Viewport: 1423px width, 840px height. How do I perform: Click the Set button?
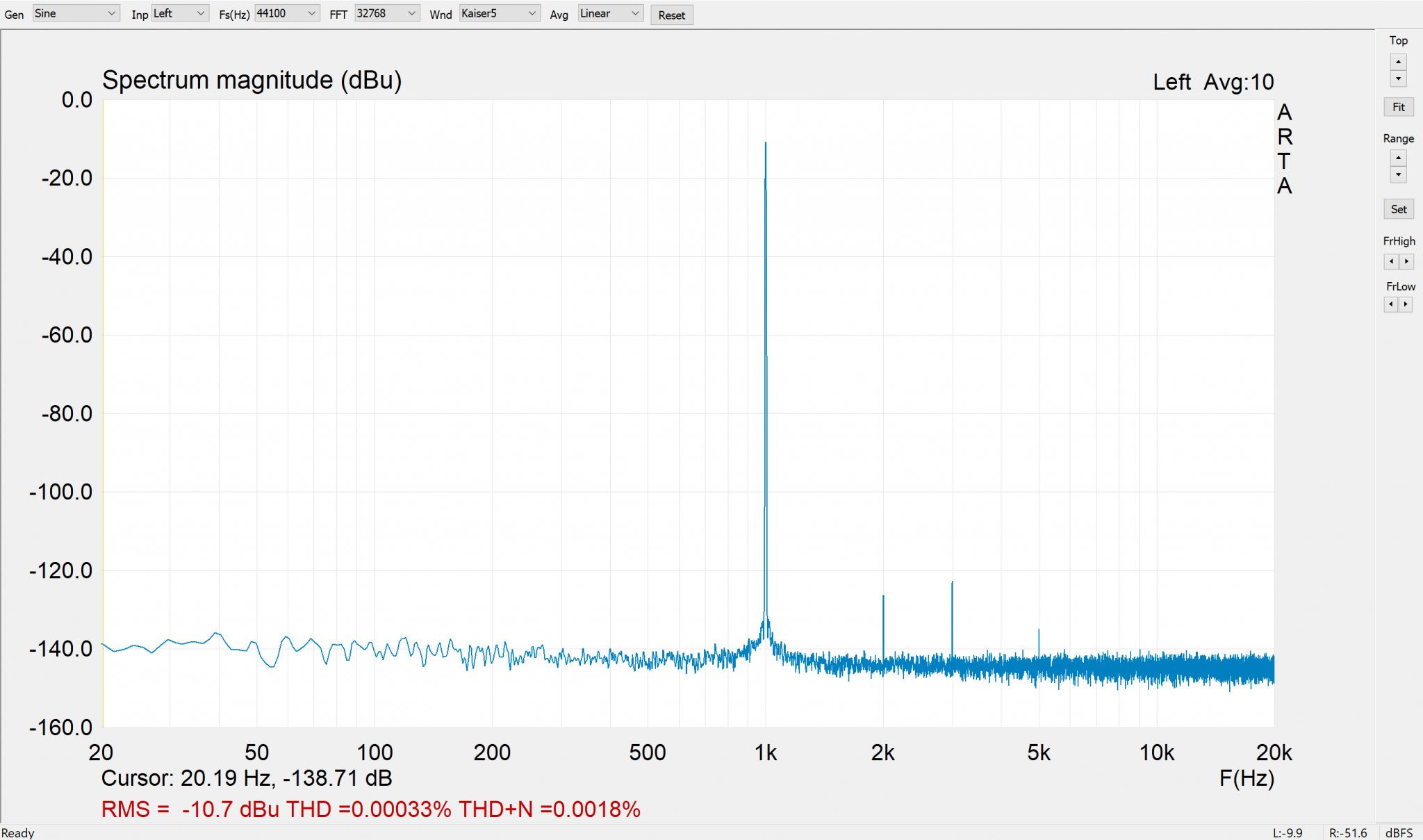(x=1398, y=209)
